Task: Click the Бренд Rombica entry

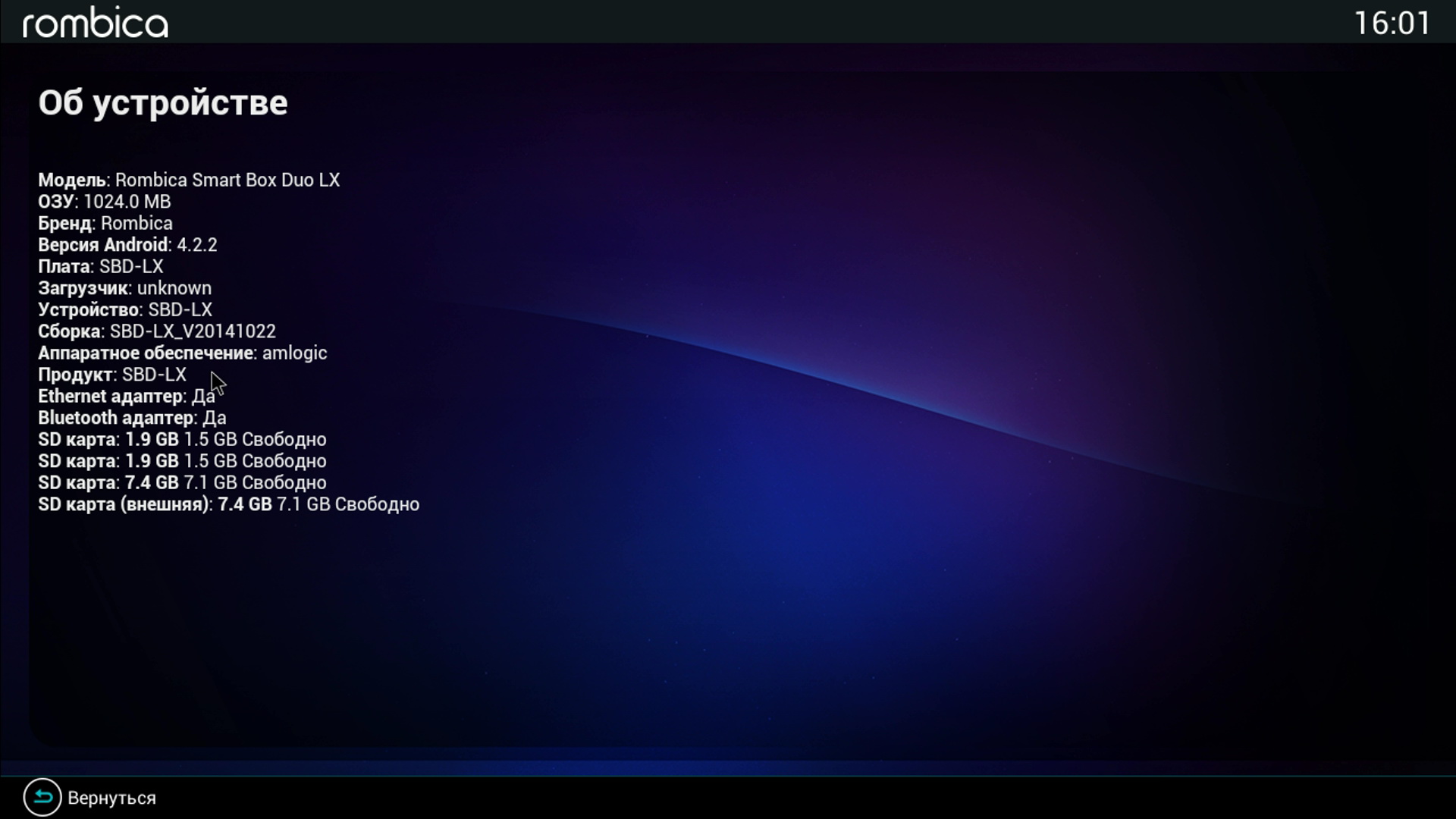Action: [105, 223]
